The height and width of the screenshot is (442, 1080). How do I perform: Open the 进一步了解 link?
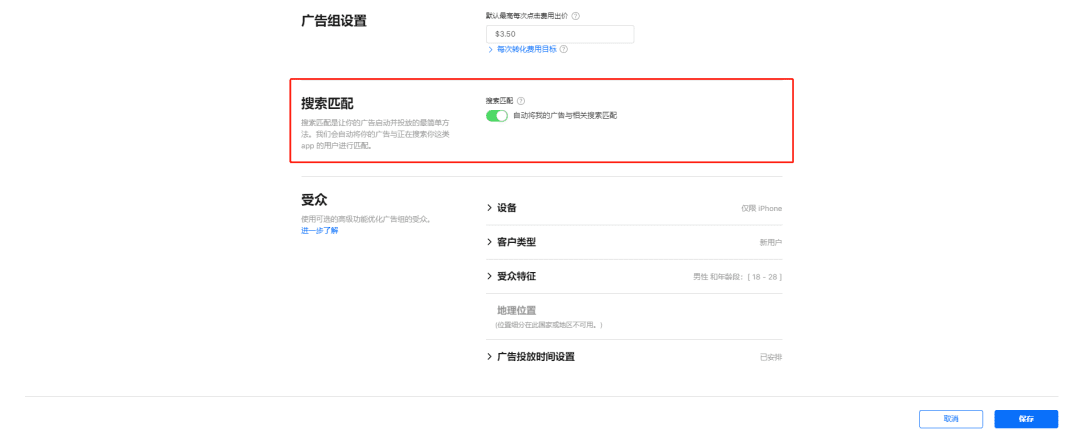[x=320, y=231]
